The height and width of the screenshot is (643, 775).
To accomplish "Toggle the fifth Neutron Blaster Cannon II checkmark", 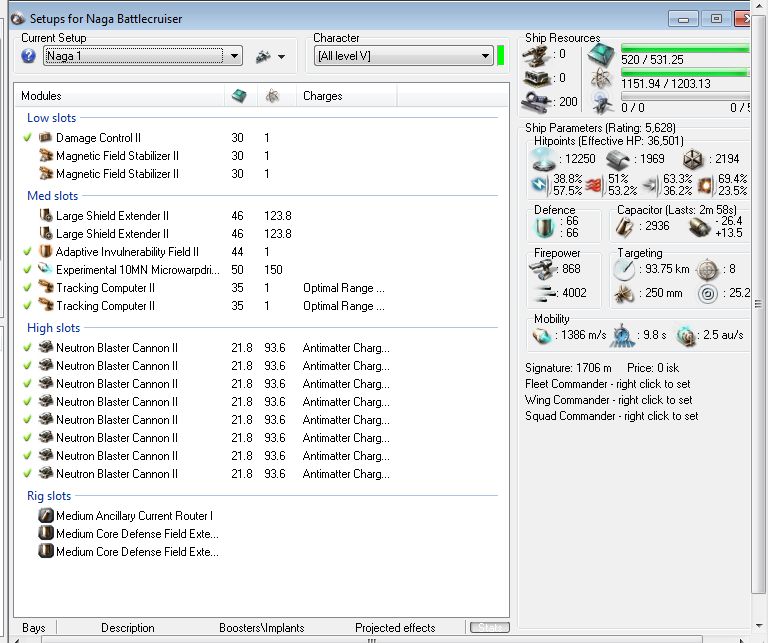I will click(28, 420).
